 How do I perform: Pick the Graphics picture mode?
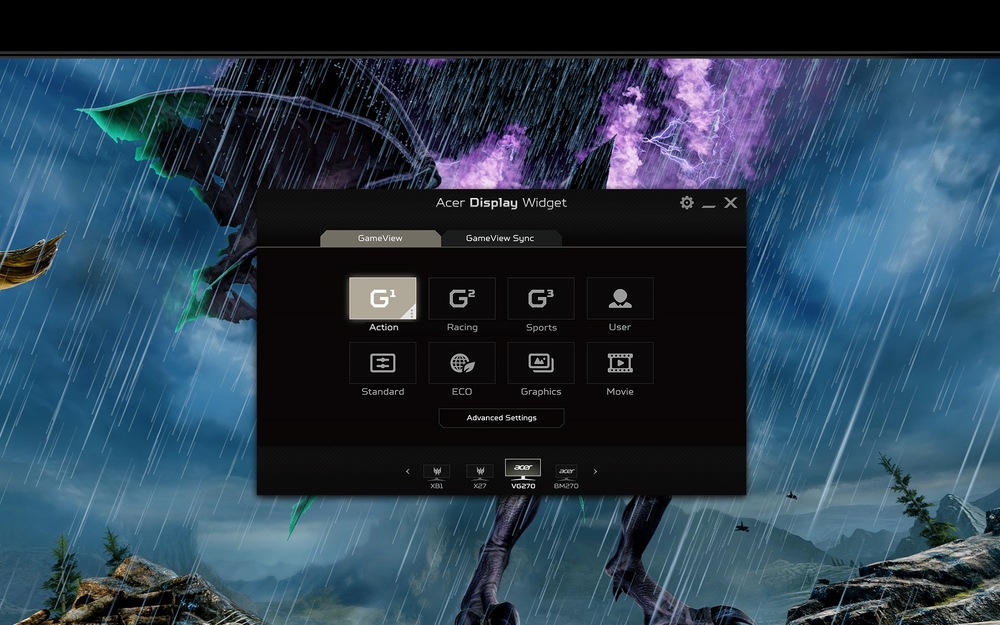coord(541,363)
